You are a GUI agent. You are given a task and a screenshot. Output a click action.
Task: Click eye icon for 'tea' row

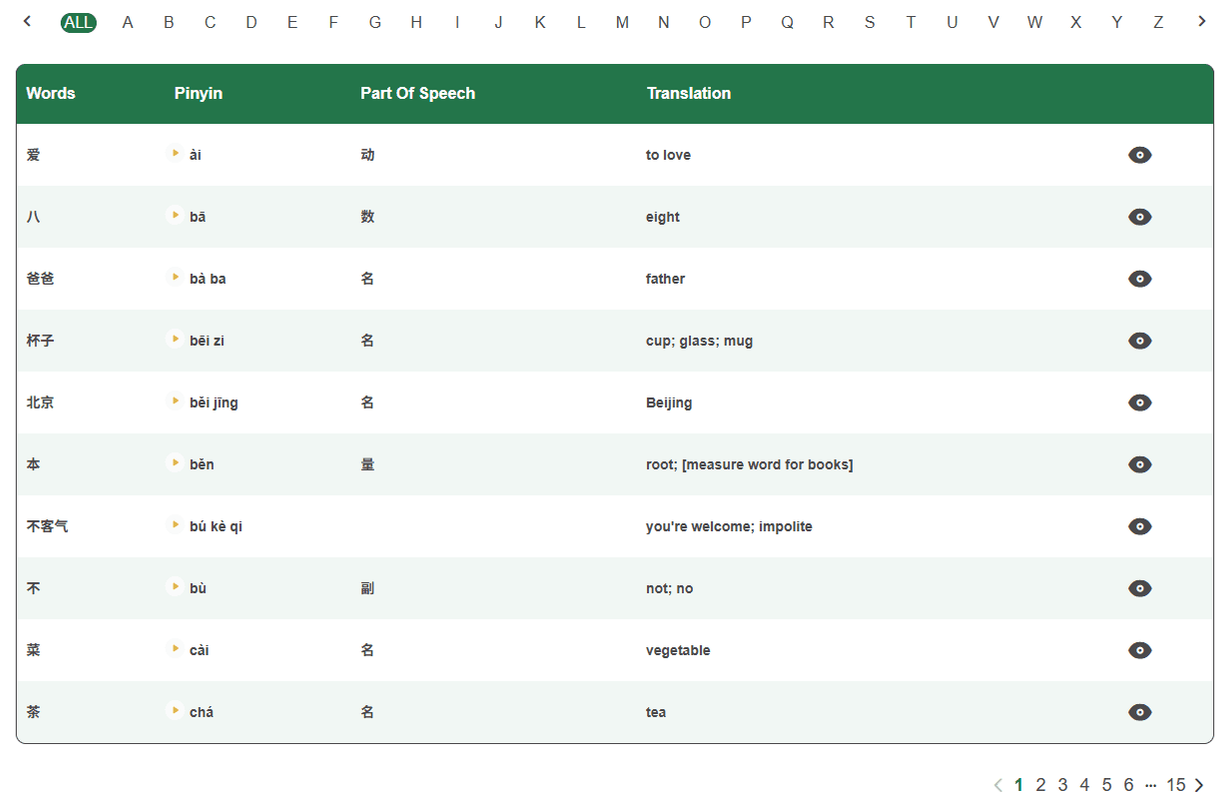pos(1139,713)
